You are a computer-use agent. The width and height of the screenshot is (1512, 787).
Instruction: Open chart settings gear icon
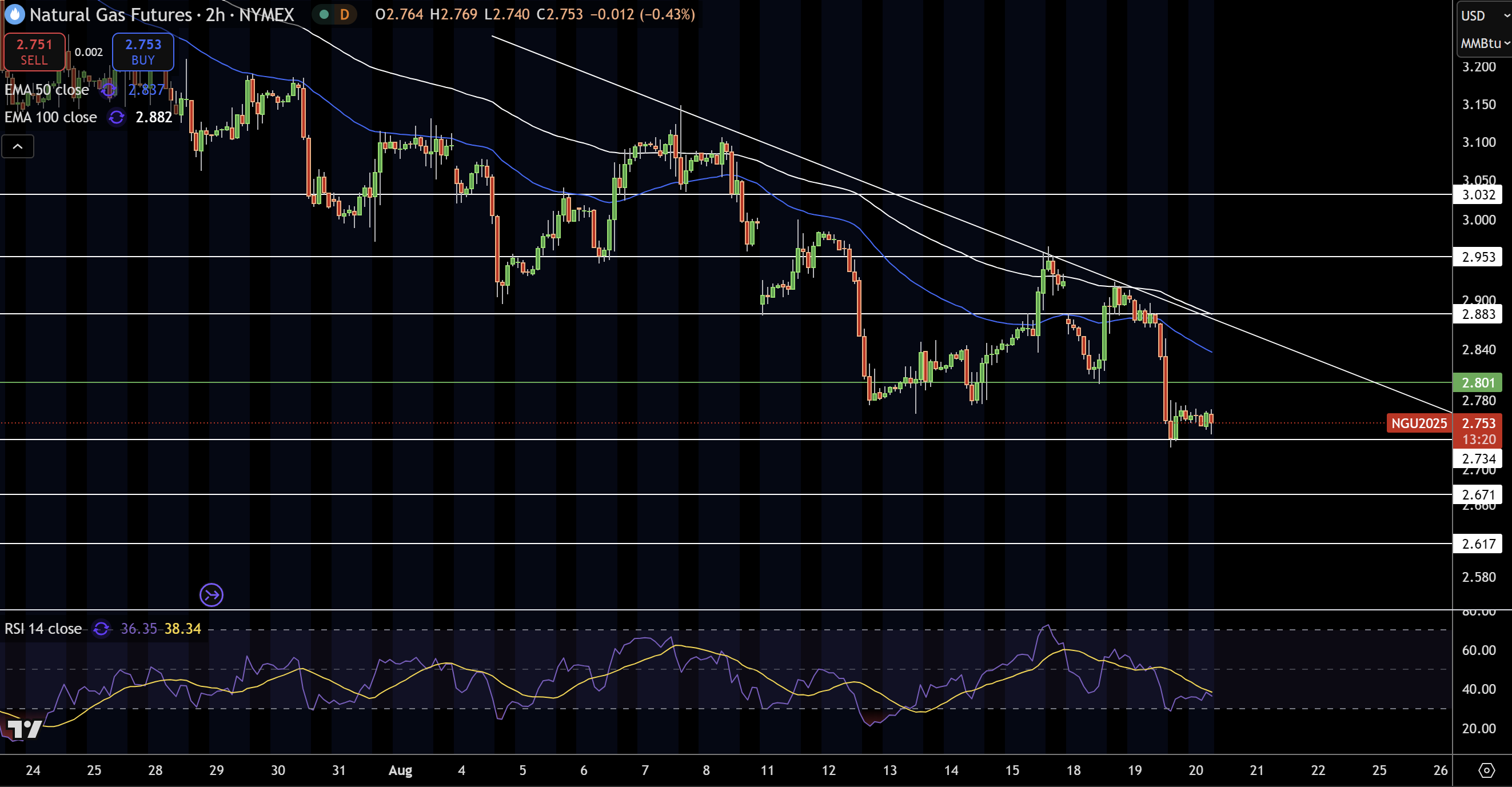point(1486,770)
